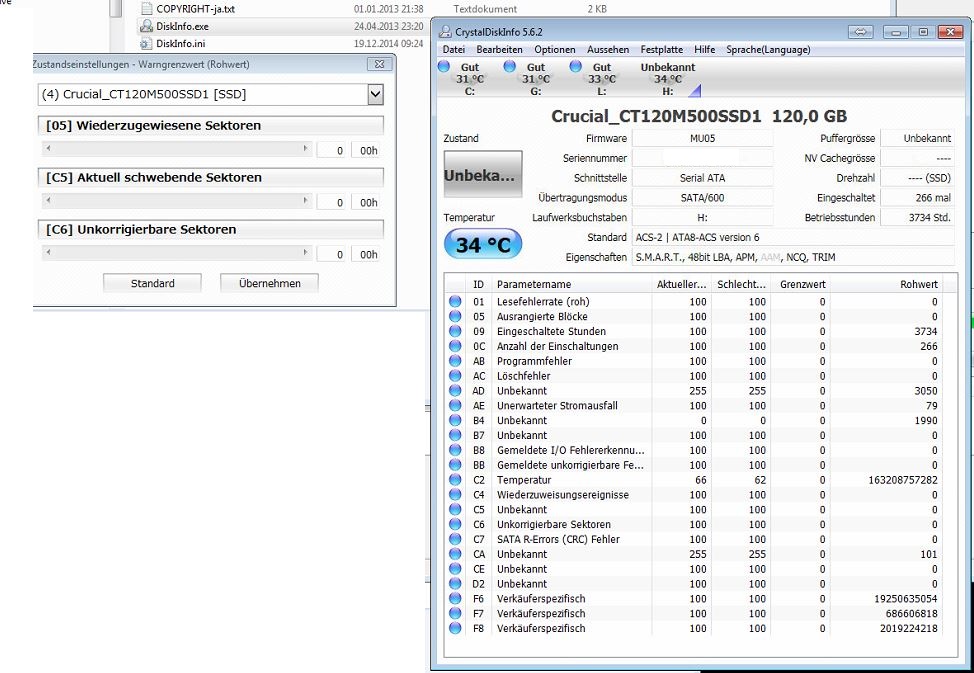Select the file DiskInfo.ini in Explorer
The width and height of the screenshot is (974, 673).
[x=181, y=43]
